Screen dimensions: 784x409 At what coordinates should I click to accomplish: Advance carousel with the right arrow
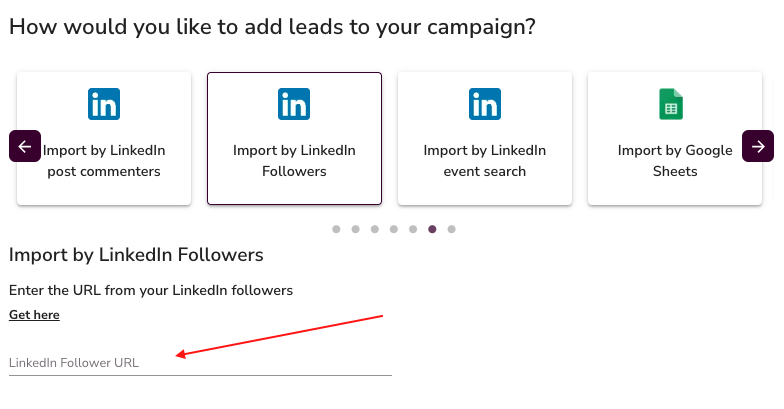point(758,146)
